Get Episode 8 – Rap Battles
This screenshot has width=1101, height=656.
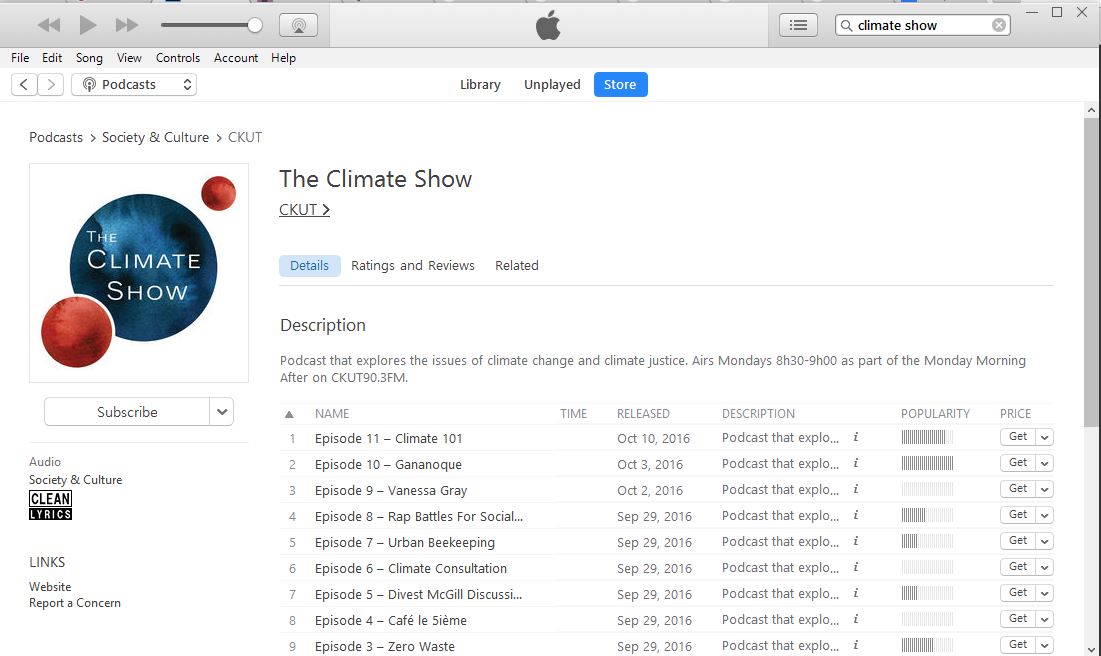(1017, 515)
